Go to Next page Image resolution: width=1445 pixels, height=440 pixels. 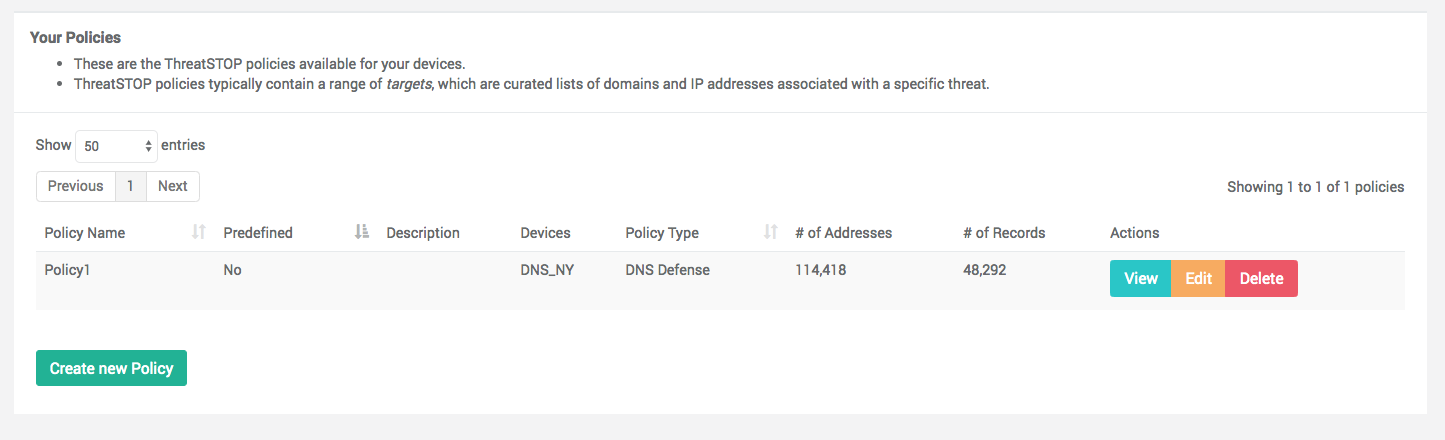coord(173,186)
